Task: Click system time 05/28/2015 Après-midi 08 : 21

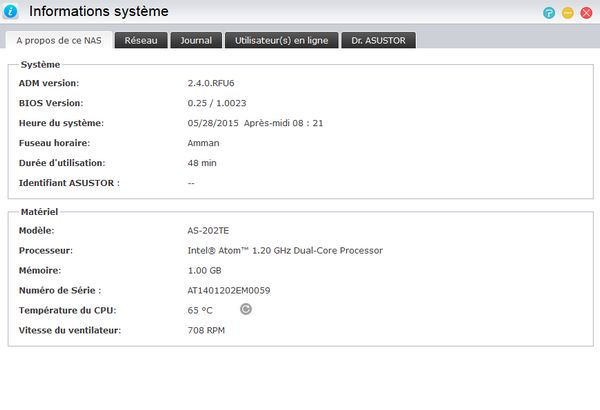Action: point(255,123)
